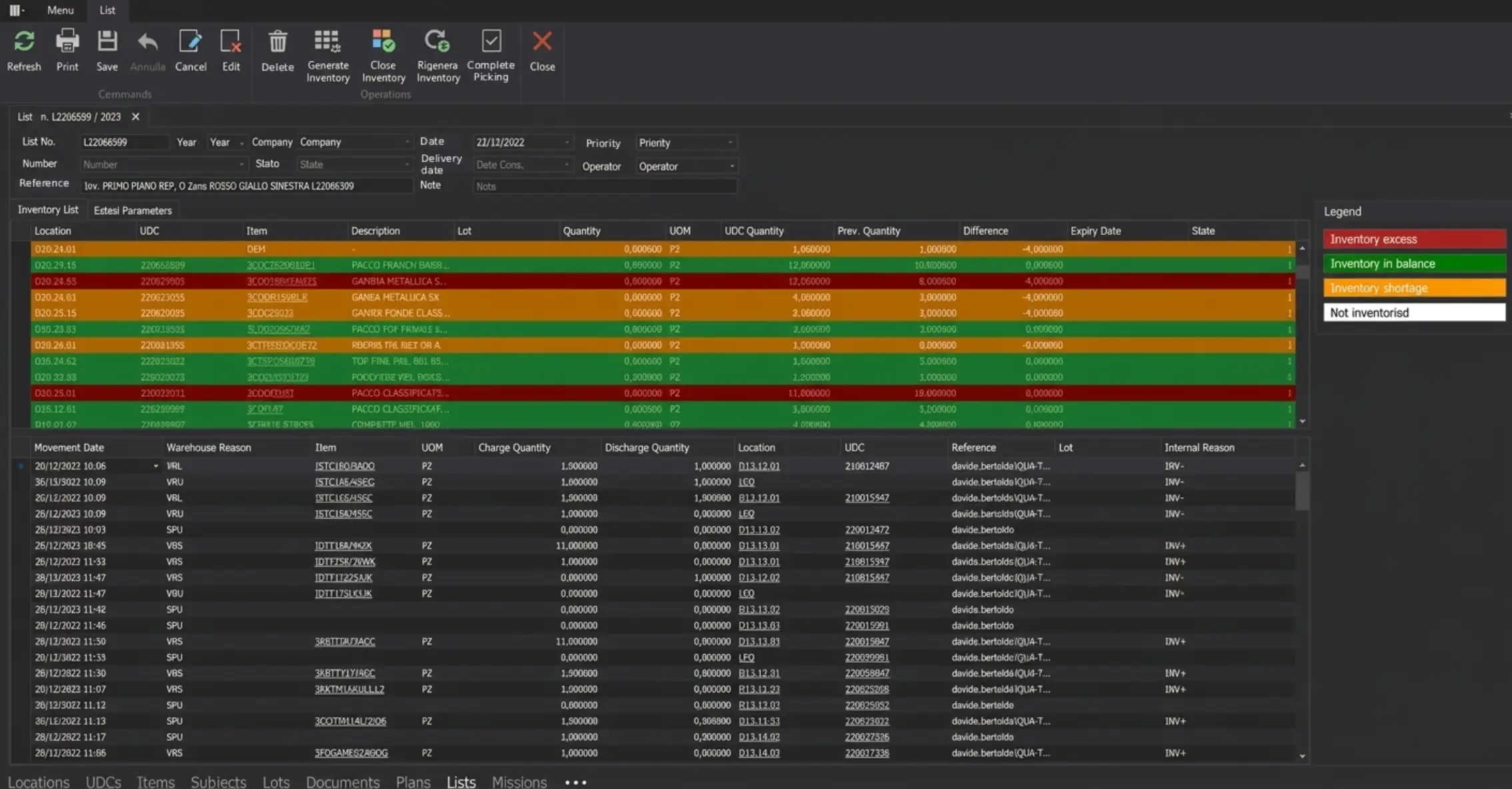Expand the Stato state dropdown
The height and width of the screenshot is (789, 1512).
pos(406,164)
